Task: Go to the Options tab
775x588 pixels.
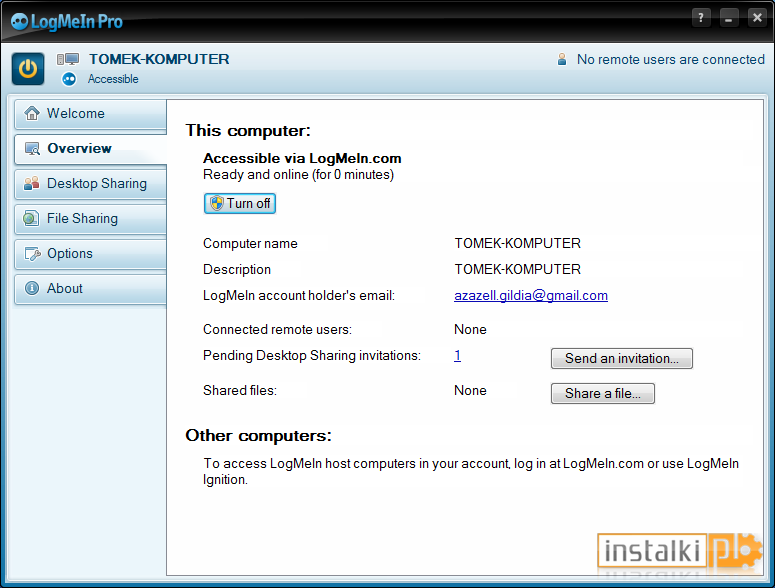Action: click(90, 253)
